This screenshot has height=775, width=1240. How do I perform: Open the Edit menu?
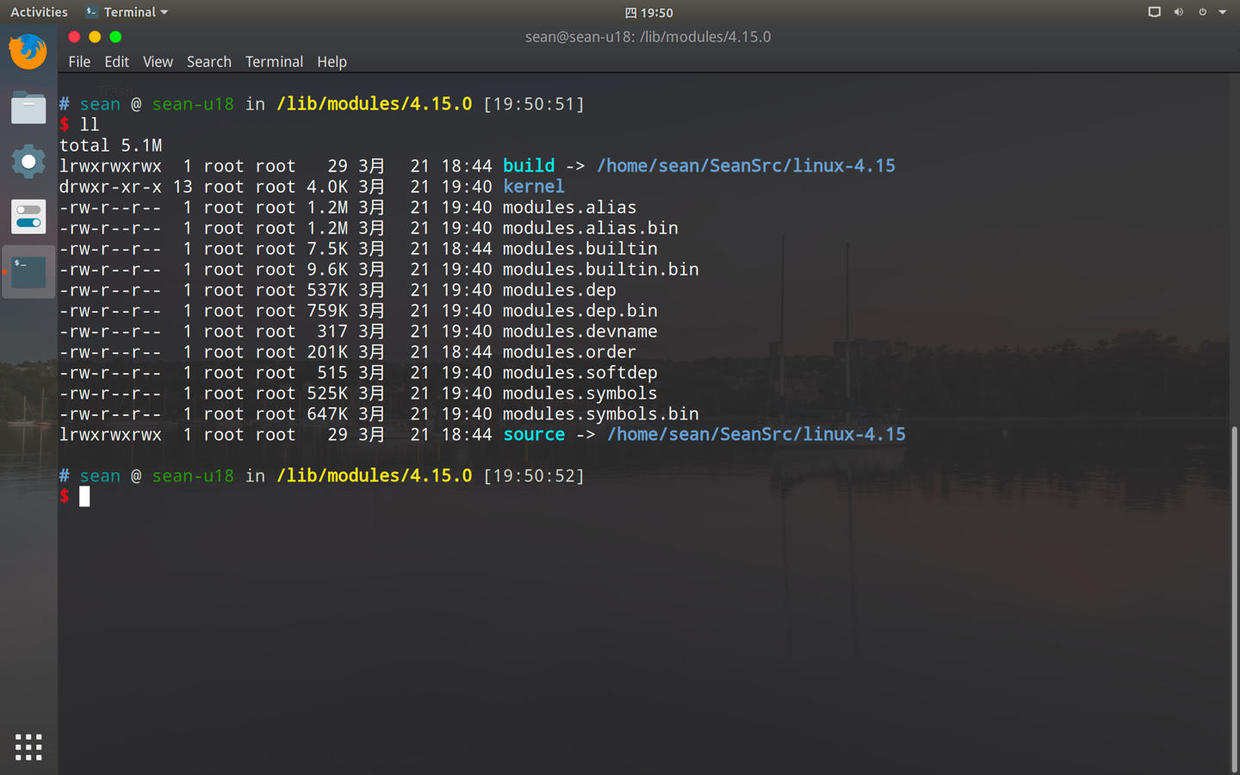pyautogui.click(x=117, y=62)
